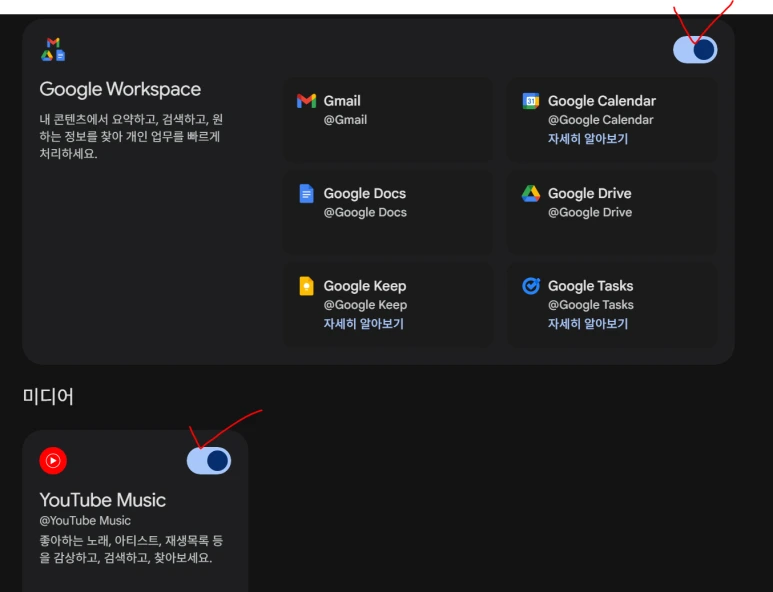This screenshot has width=773, height=592.
Task: Open 자세히 알아보기 link under Google Keep
Action: [363, 324]
